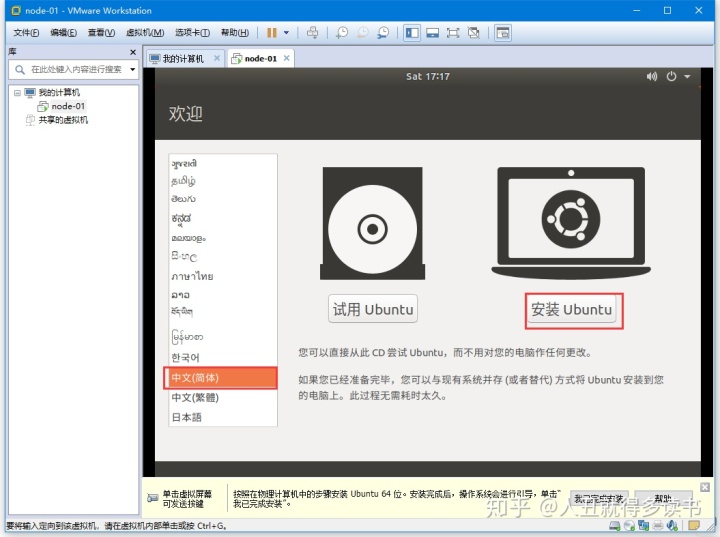Click the CD/DVD status bar icon
This screenshot has width=720, height=537.
(x=629, y=525)
